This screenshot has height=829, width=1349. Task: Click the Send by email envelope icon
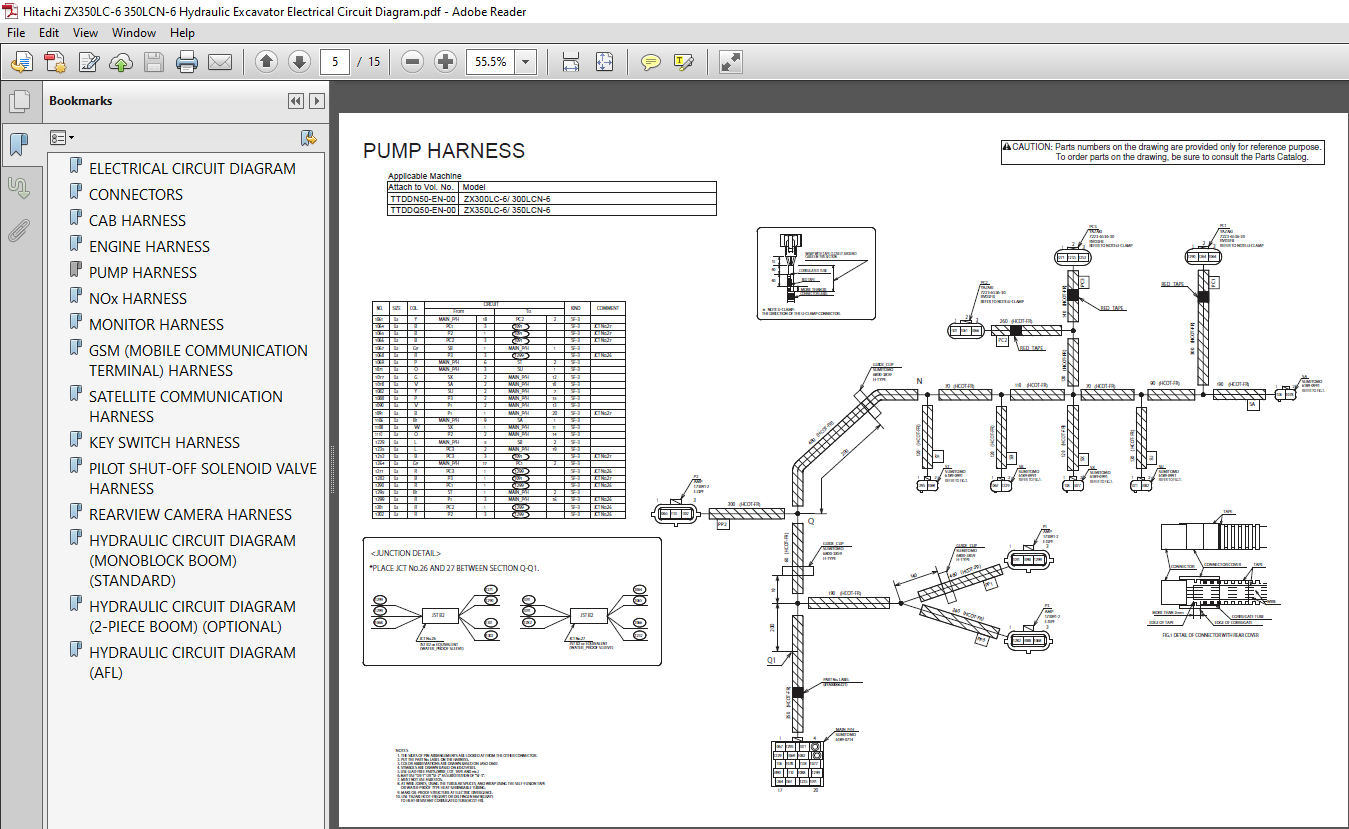[220, 62]
